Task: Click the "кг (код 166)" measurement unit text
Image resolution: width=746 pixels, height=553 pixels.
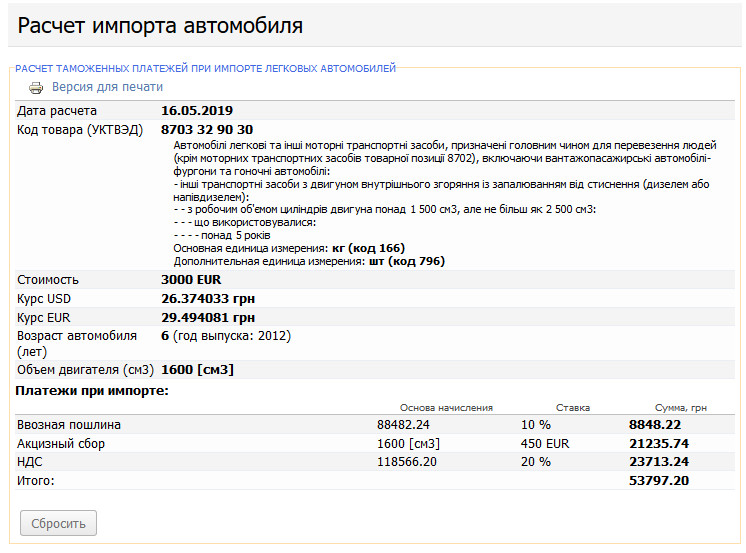Action: coord(368,248)
